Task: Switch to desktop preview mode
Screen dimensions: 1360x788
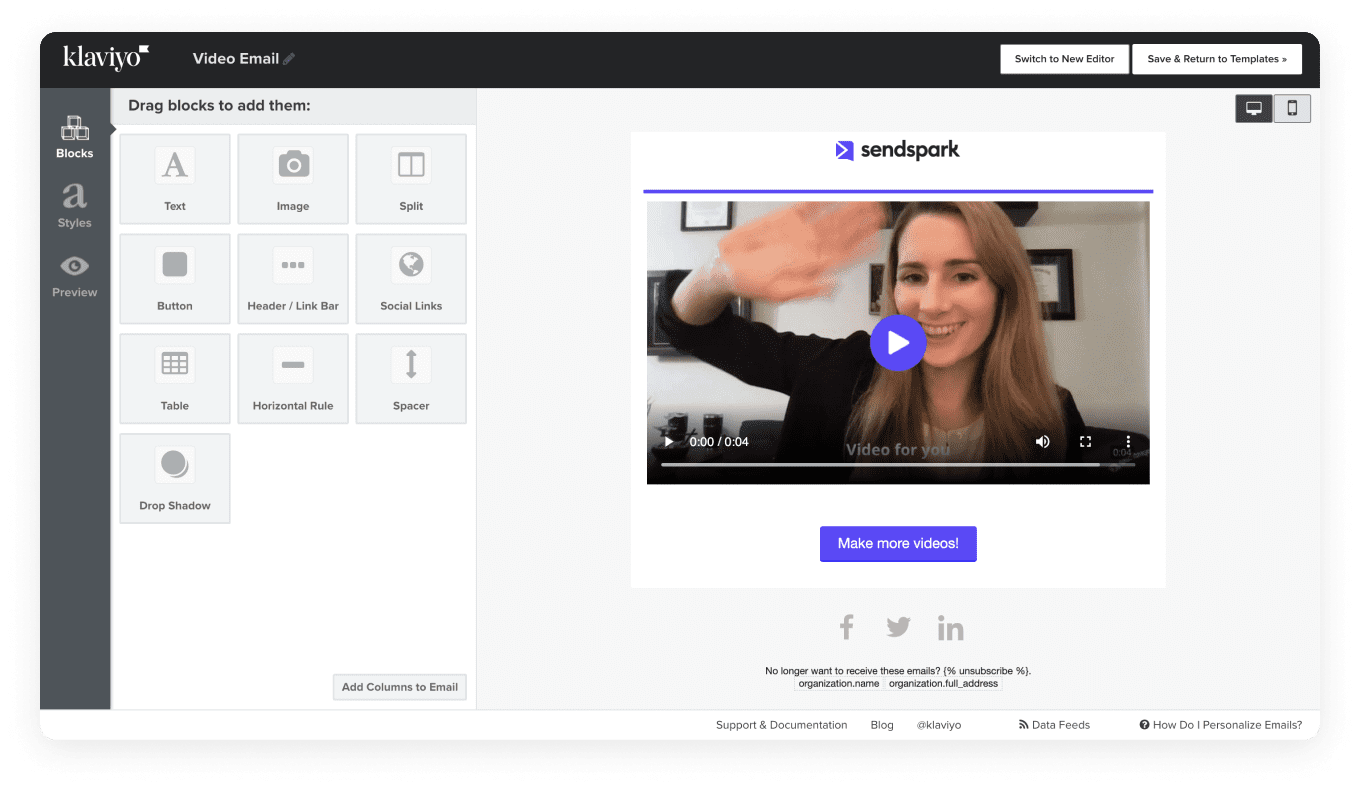Action: (x=1254, y=109)
